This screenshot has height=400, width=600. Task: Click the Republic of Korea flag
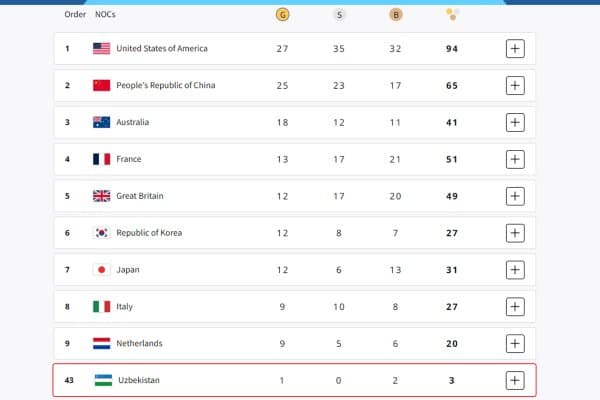click(x=101, y=233)
